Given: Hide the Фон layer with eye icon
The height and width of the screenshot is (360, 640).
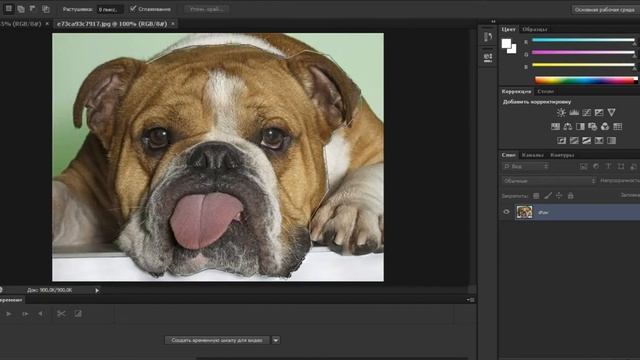Looking at the screenshot, I should pyautogui.click(x=507, y=212).
